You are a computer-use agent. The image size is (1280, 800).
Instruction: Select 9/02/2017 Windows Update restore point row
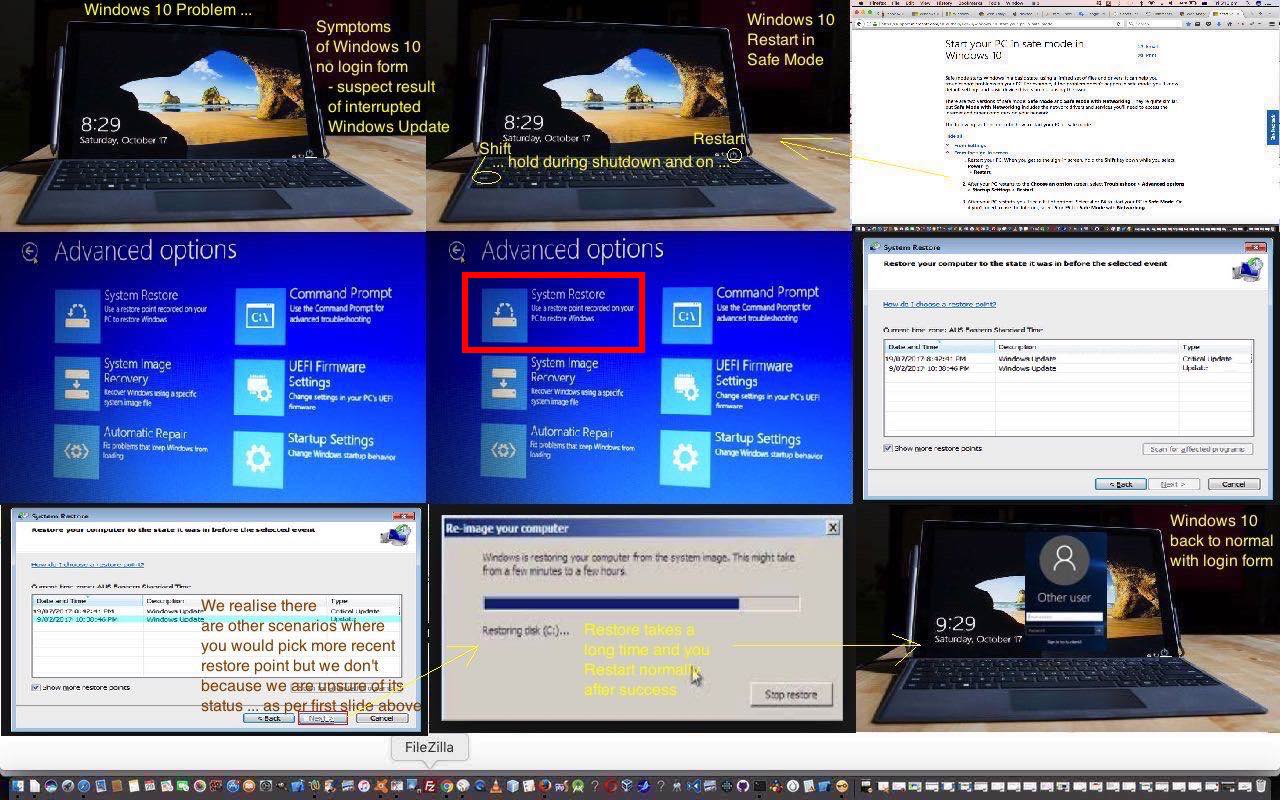coord(1068,368)
